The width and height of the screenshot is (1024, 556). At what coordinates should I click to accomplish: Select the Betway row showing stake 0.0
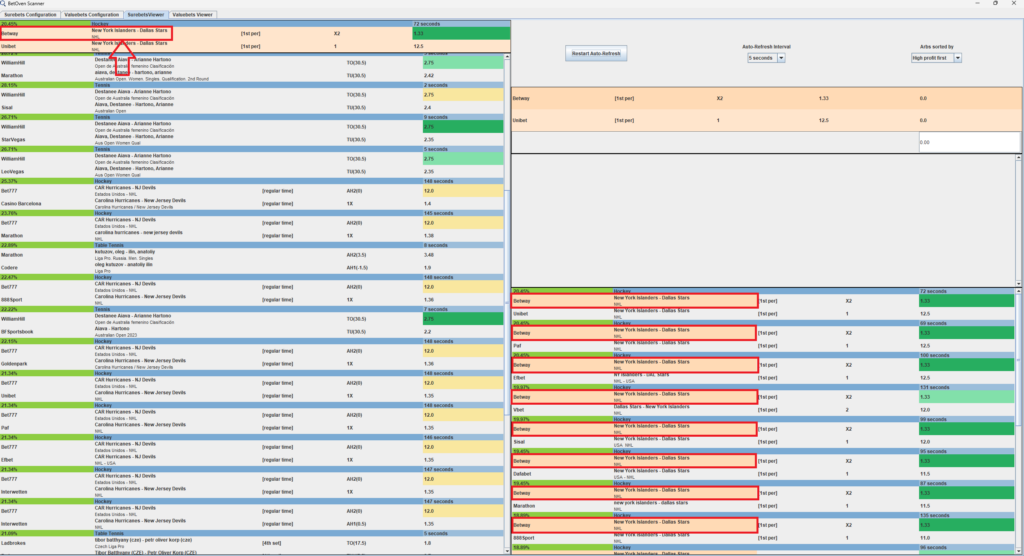tap(766, 99)
